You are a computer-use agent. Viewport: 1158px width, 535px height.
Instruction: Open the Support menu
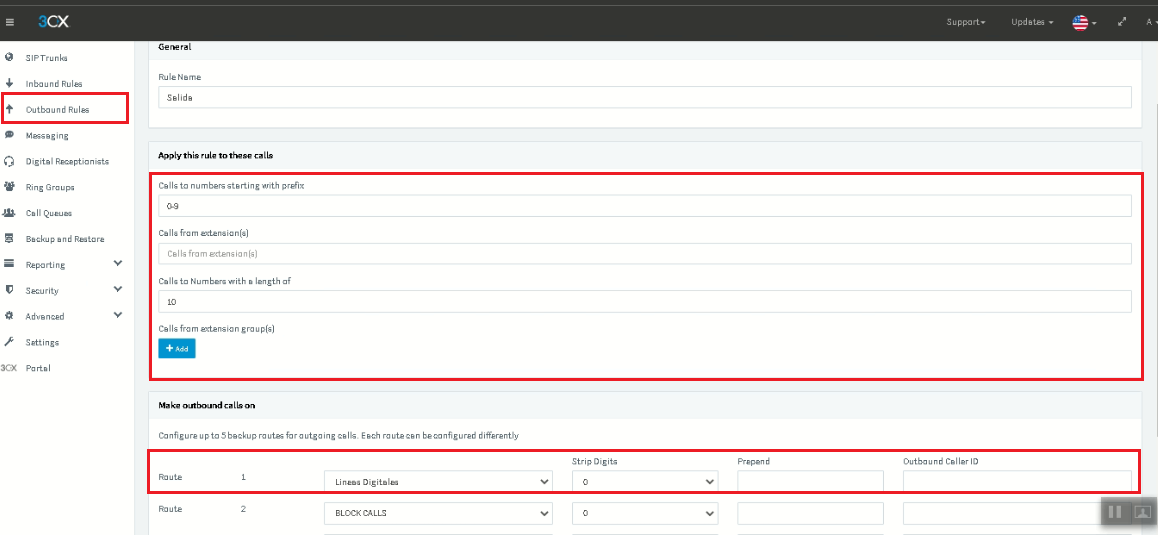point(966,22)
